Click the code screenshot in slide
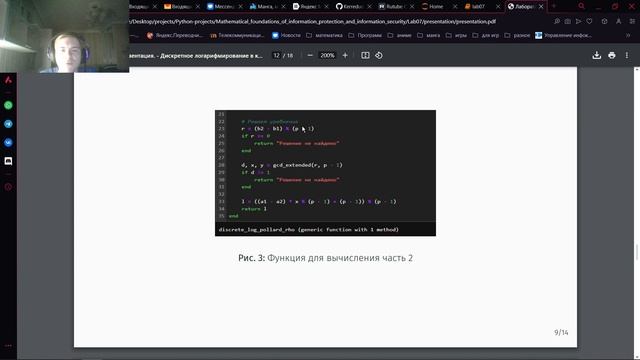 tap(325, 173)
